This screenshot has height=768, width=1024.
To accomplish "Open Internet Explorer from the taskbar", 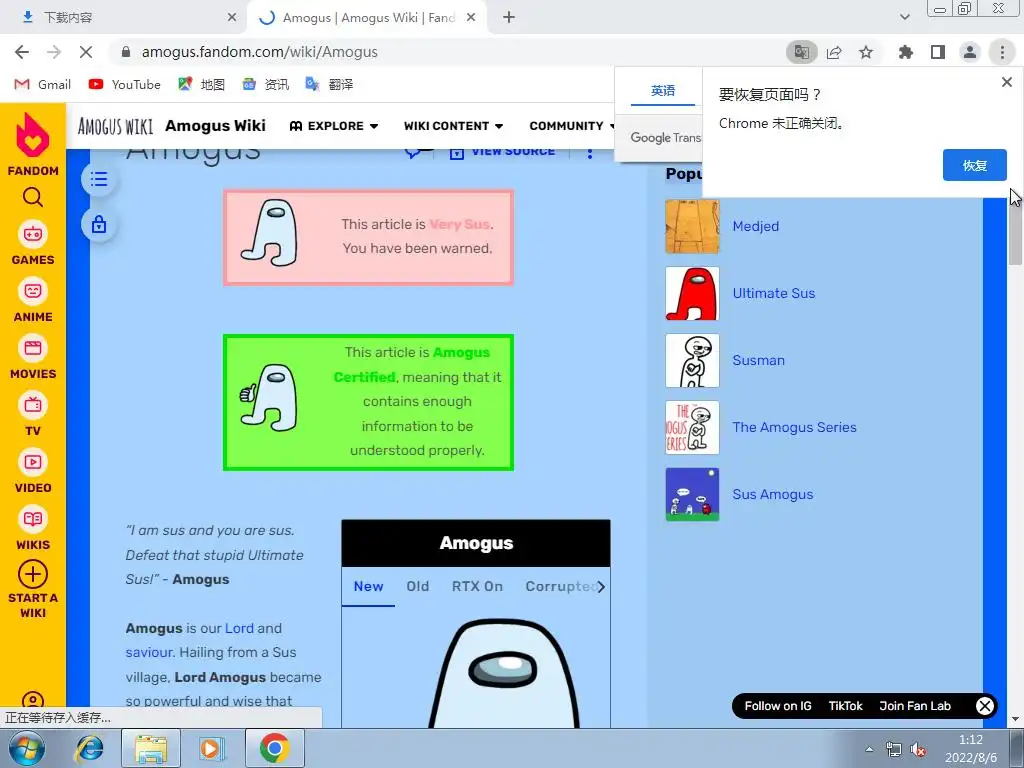I will point(89,748).
